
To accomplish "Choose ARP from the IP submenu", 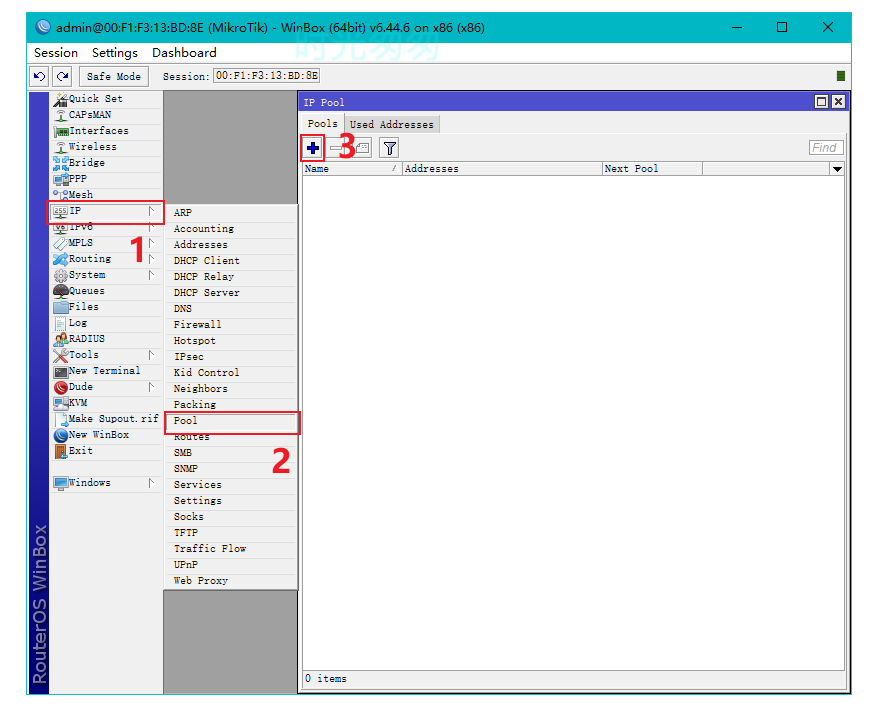I will pos(231,213).
